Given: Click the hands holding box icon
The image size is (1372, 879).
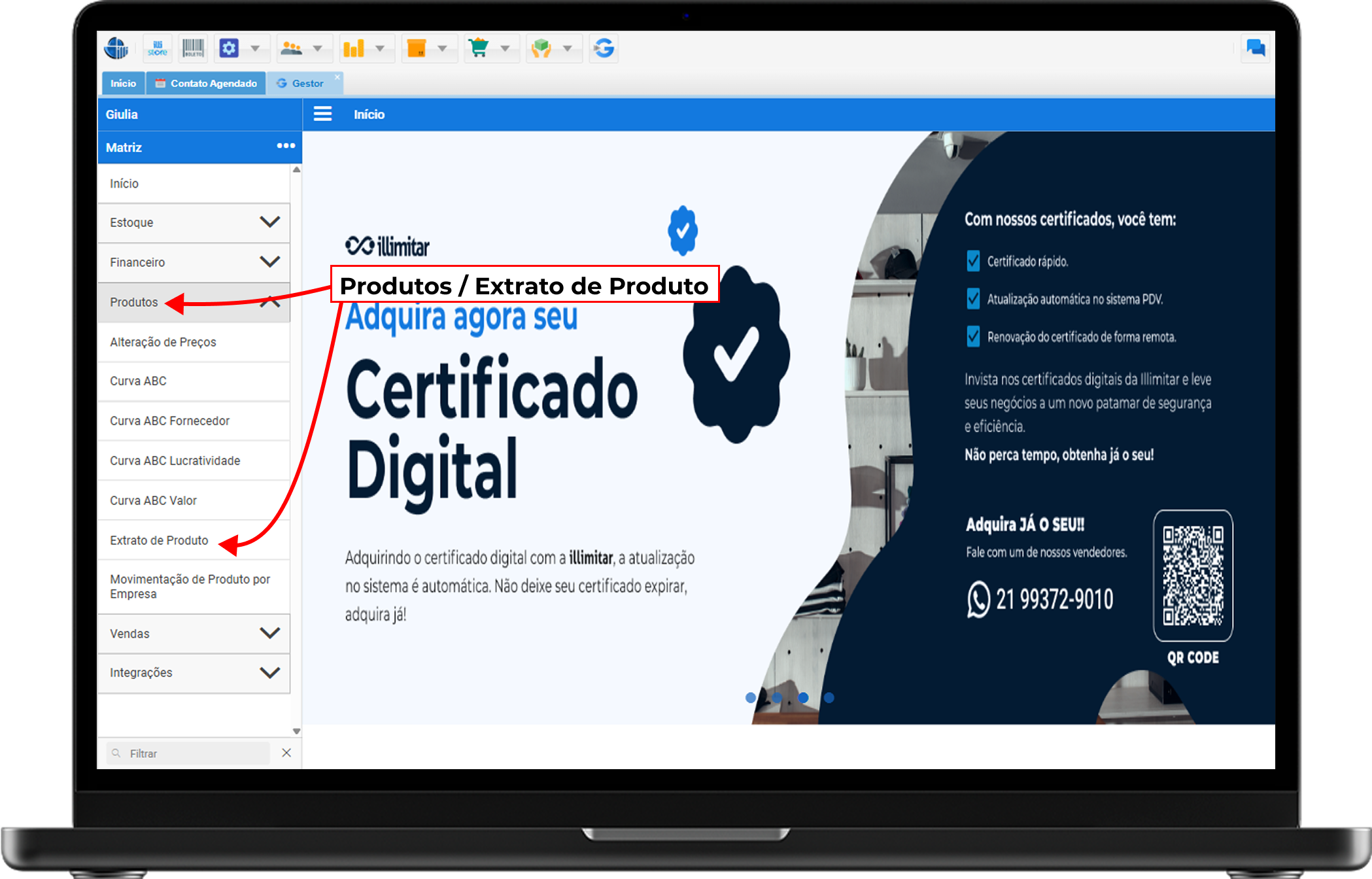Looking at the screenshot, I should [541, 48].
